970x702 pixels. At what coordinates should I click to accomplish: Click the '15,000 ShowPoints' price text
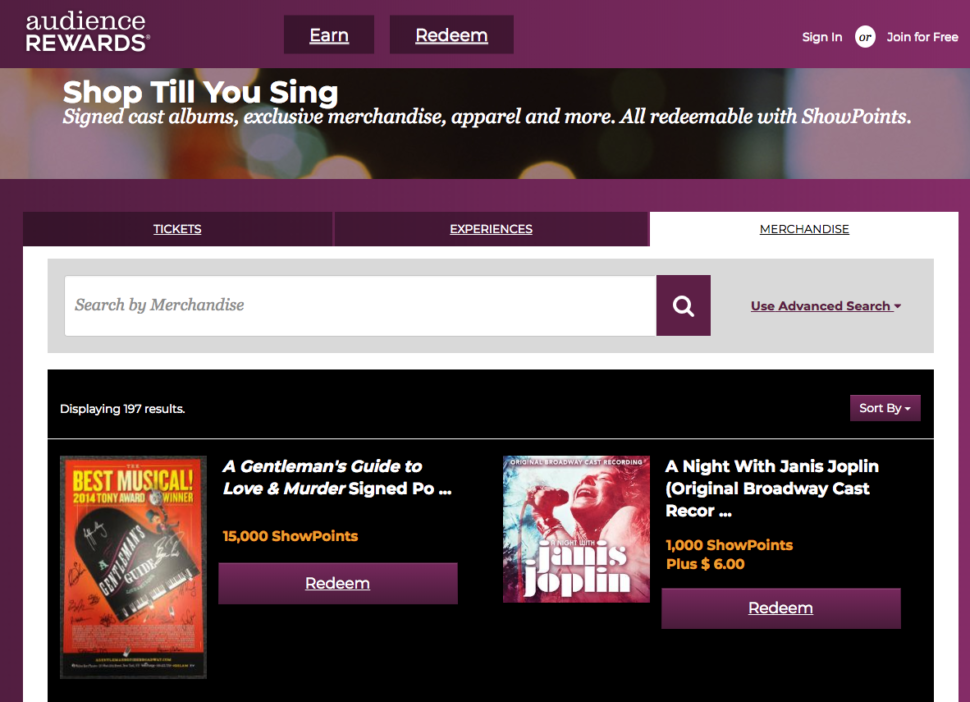tap(290, 536)
